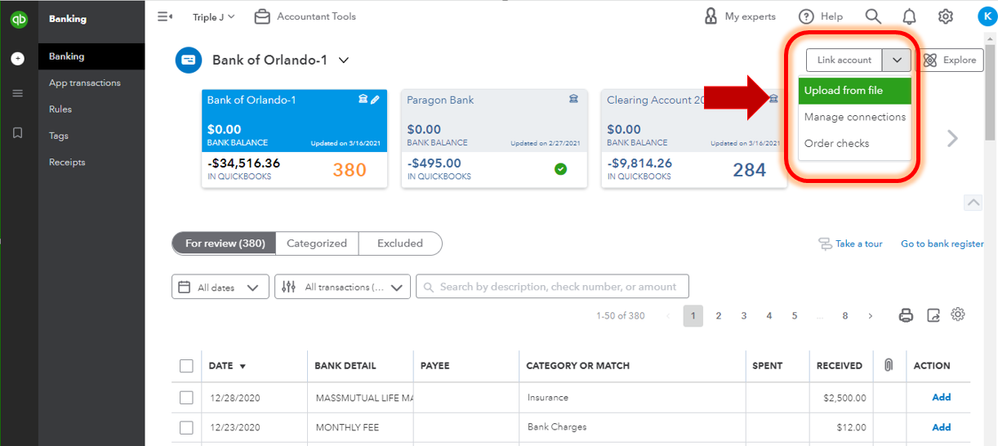
Task: Click blue bank account card icon
Action: [x=188, y=60]
